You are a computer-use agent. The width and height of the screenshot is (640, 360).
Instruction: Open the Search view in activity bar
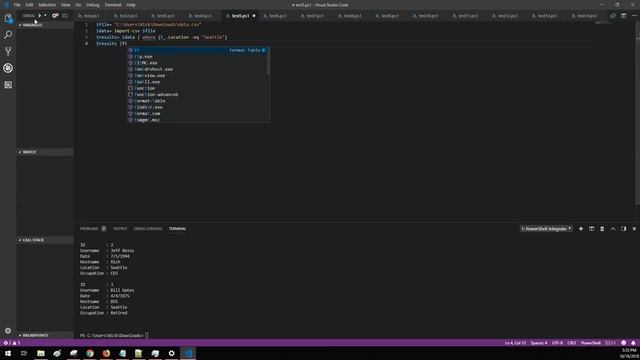click(8, 35)
